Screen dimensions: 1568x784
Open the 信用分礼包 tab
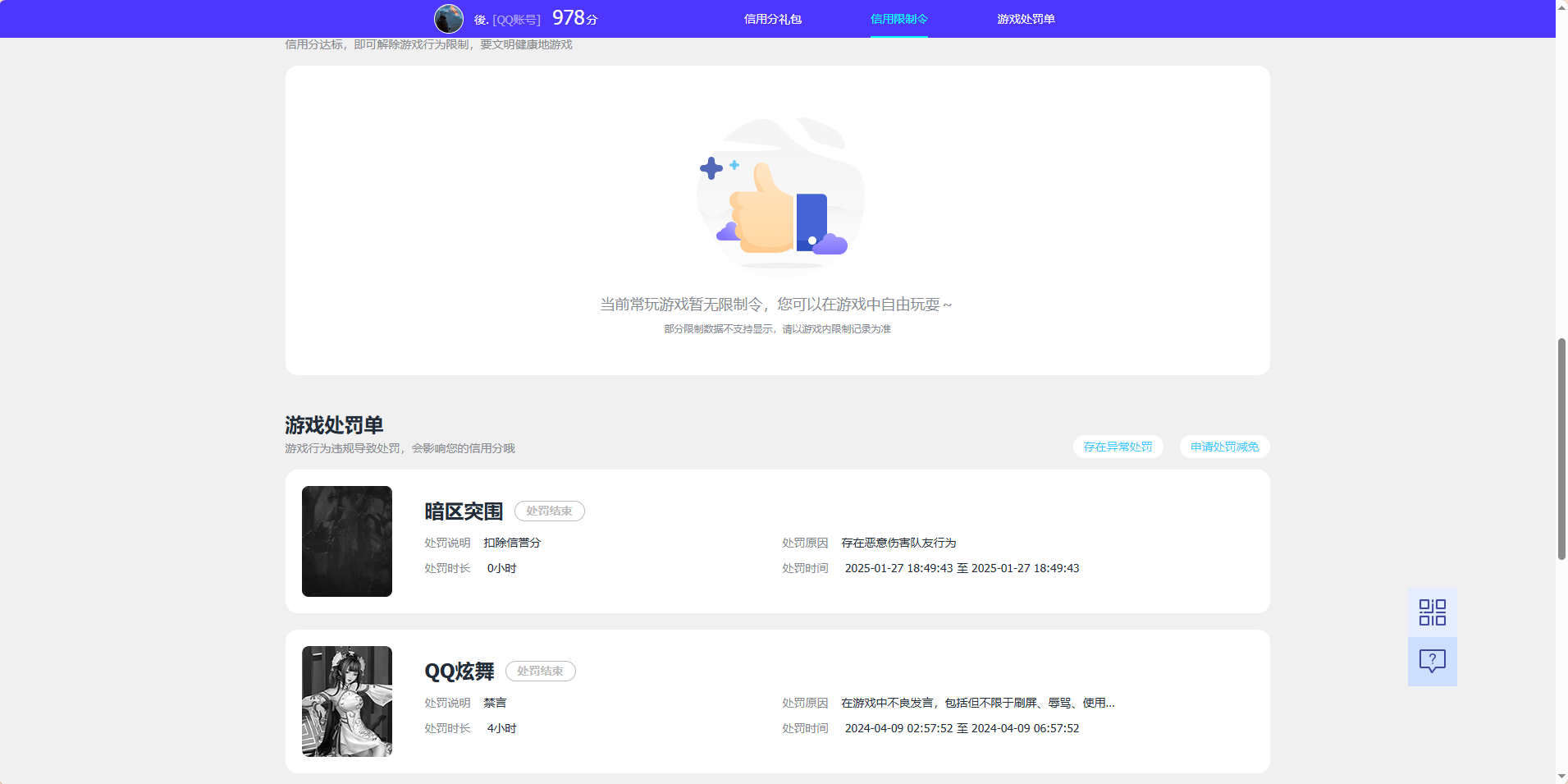click(x=773, y=19)
